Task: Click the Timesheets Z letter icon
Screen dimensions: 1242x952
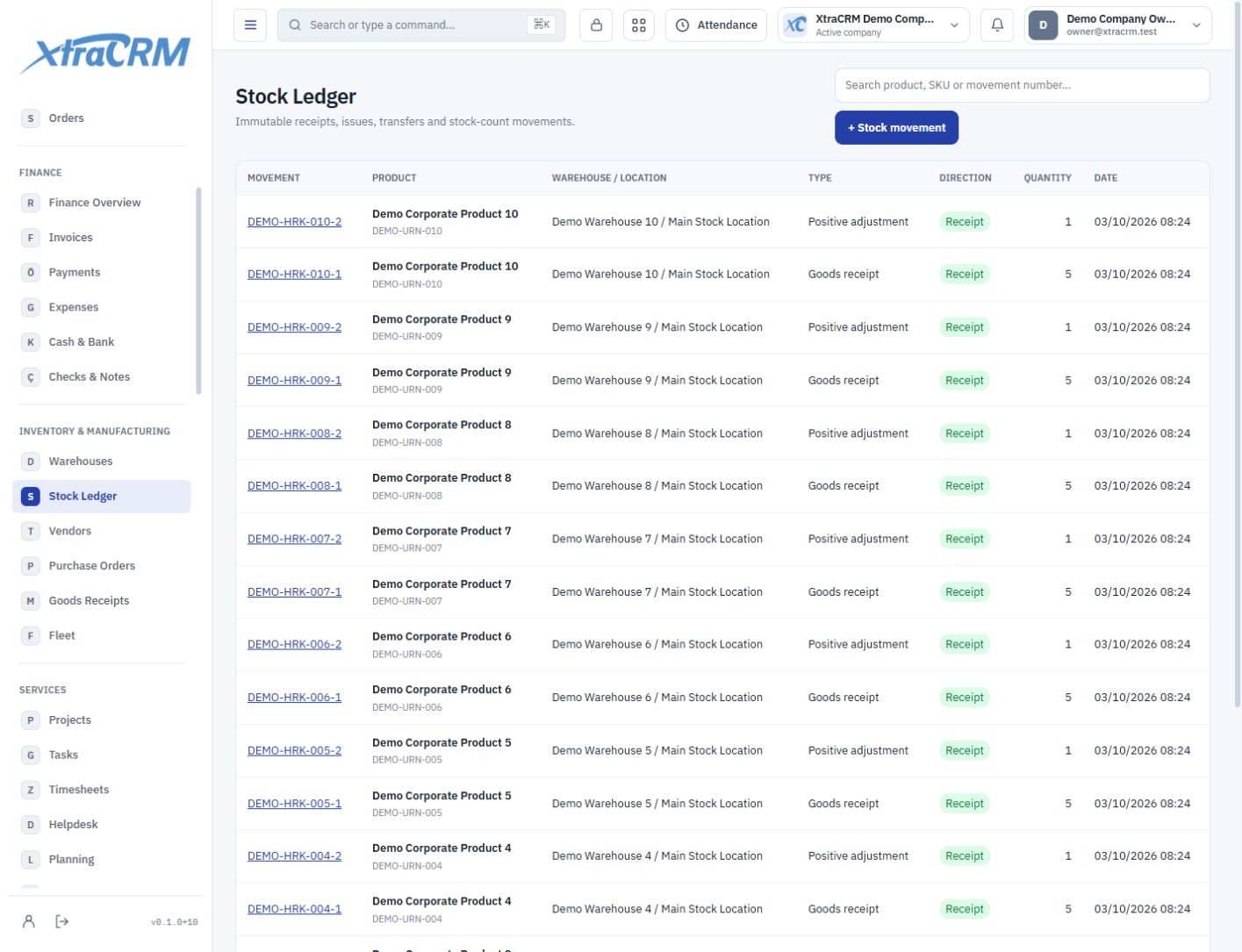Action: [31, 790]
